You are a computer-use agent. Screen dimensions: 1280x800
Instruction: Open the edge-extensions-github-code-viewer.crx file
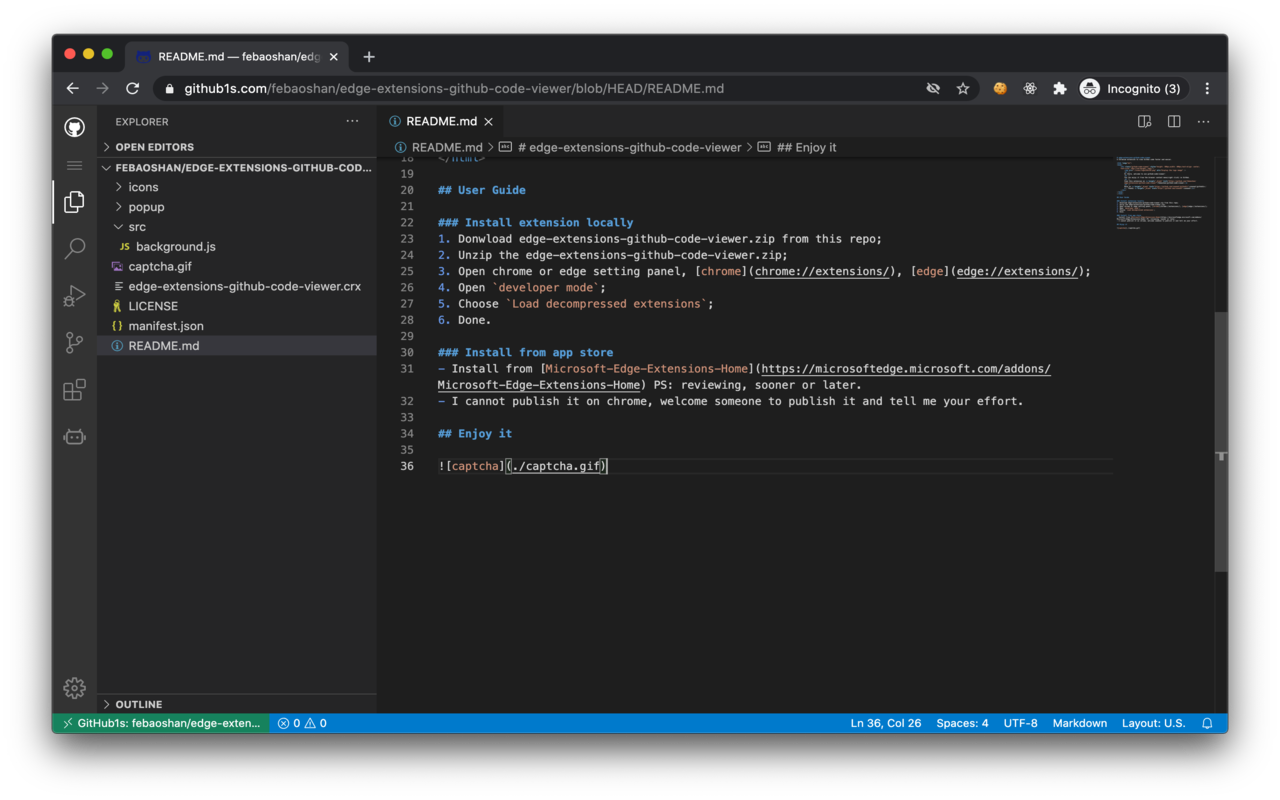[237, 286]
